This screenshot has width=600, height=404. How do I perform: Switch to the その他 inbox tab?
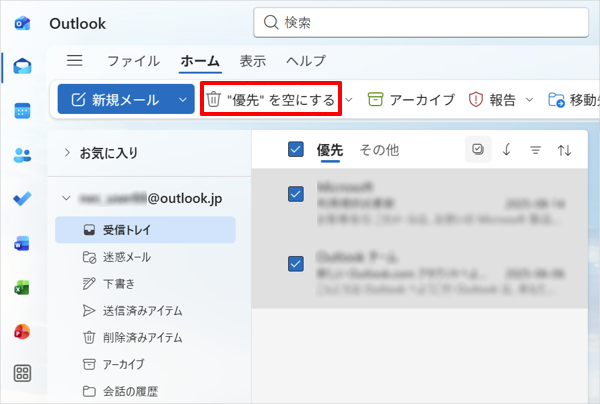(379, 150)
